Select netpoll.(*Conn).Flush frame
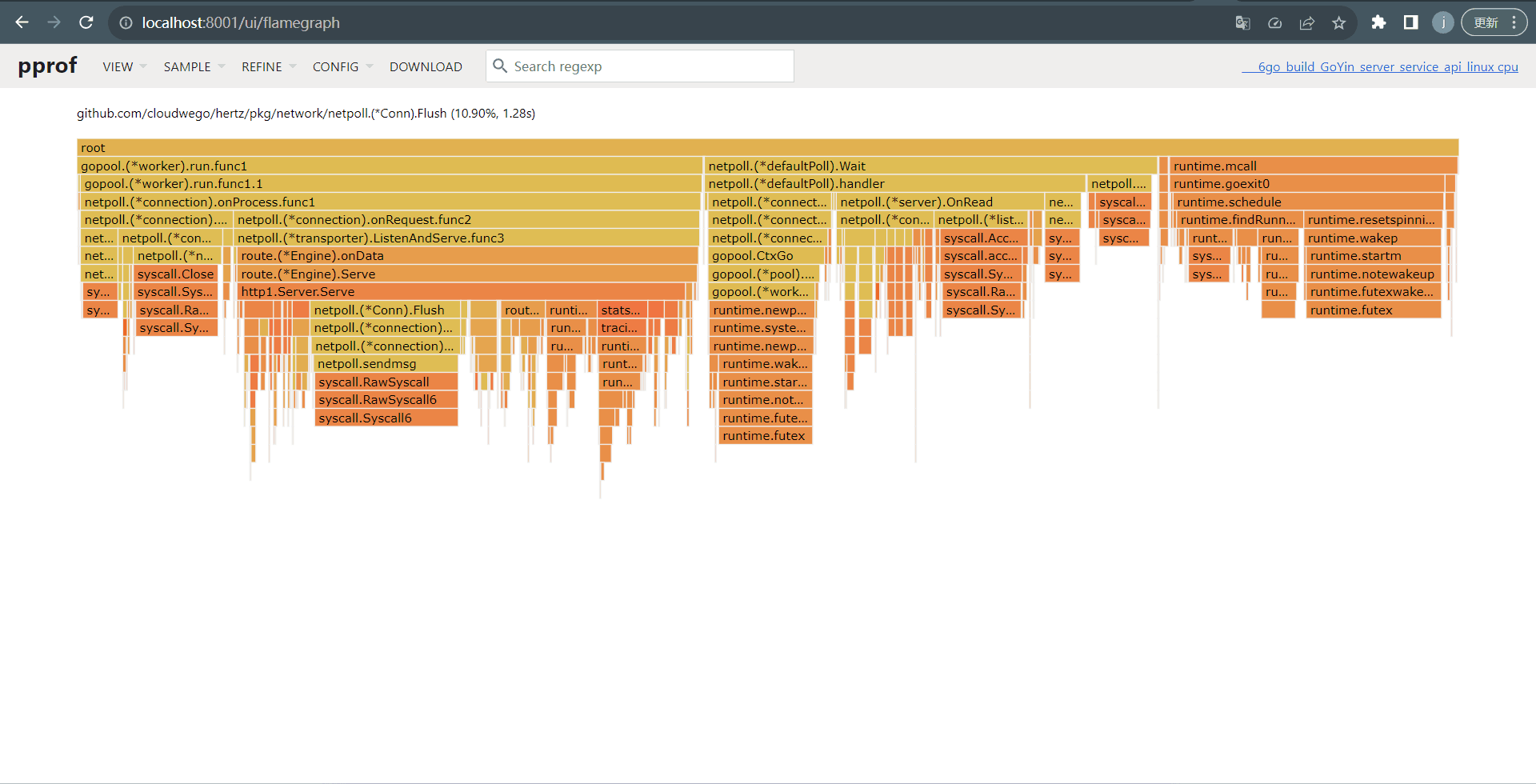Image resolution: width=1536 pixels, height=784 pixels. [x=385, y=310]
